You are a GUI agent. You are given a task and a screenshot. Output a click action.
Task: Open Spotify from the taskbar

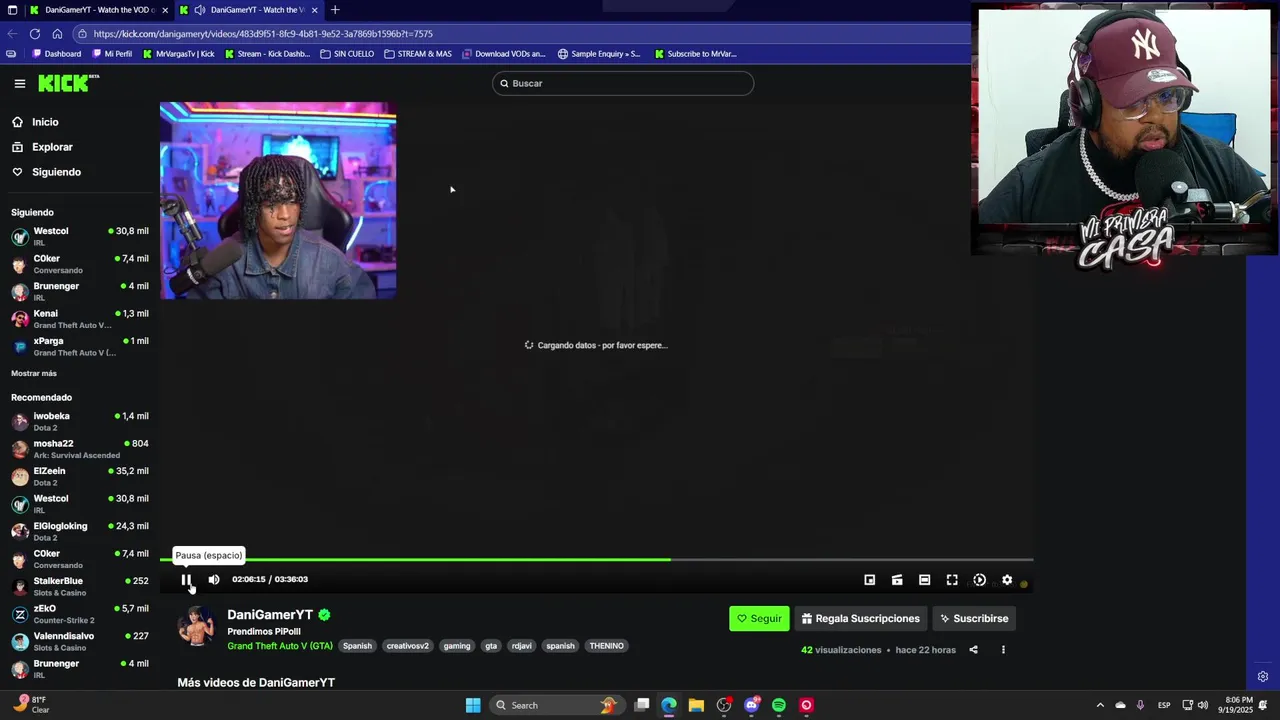[x=779, y=705]
